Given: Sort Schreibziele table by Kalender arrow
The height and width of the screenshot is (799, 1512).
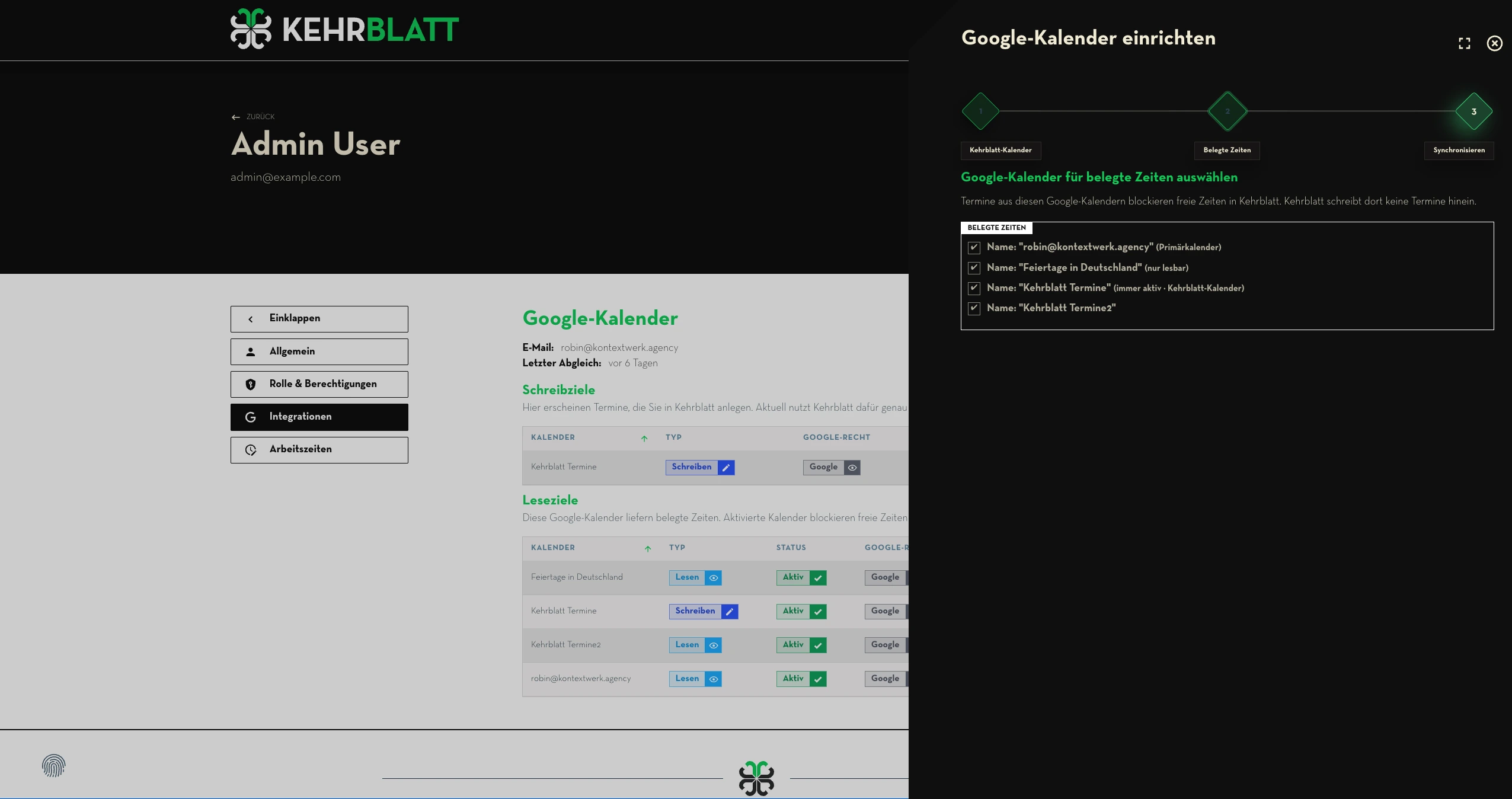Looking at the screenshot, I should (644, 439).
